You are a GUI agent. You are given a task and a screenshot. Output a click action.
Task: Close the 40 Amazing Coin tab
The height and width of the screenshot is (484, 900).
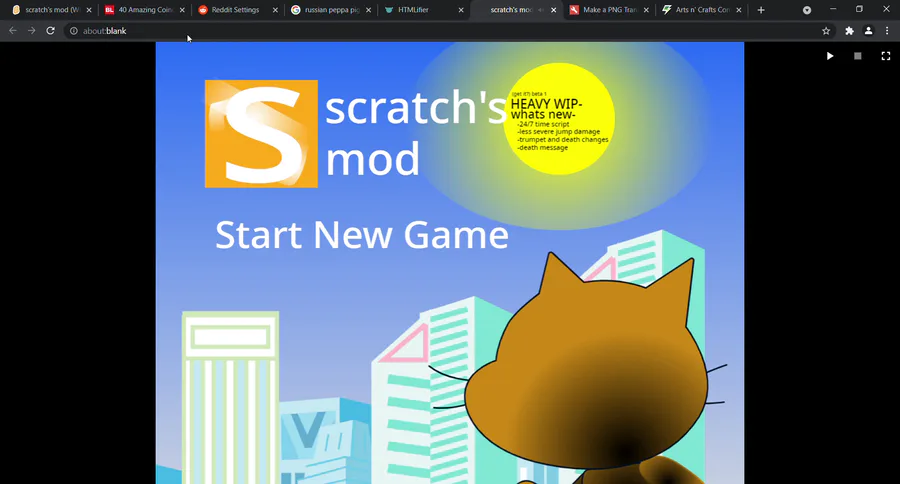coord(182,10)
